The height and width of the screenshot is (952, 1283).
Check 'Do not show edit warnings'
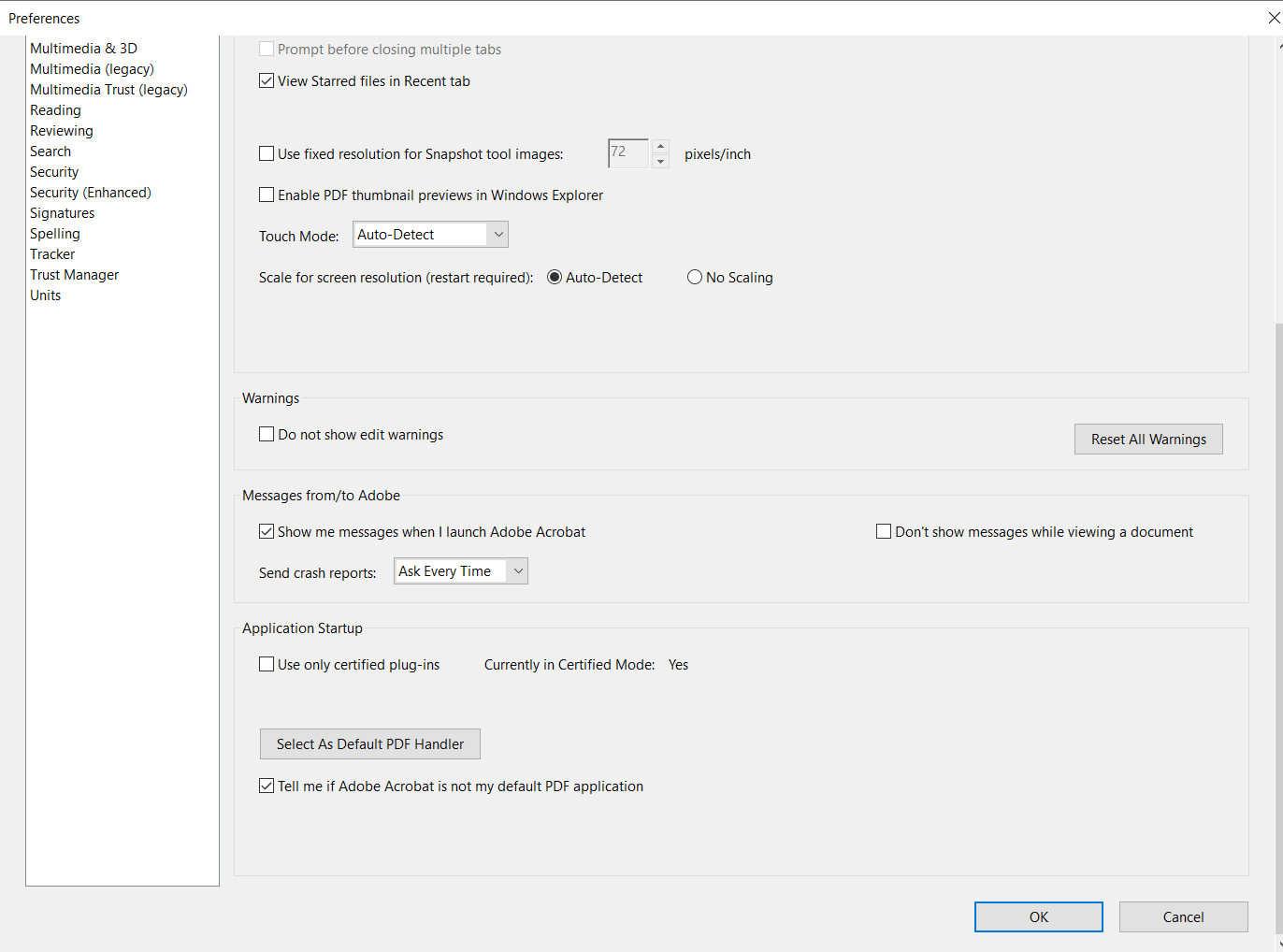click(267, 434)
